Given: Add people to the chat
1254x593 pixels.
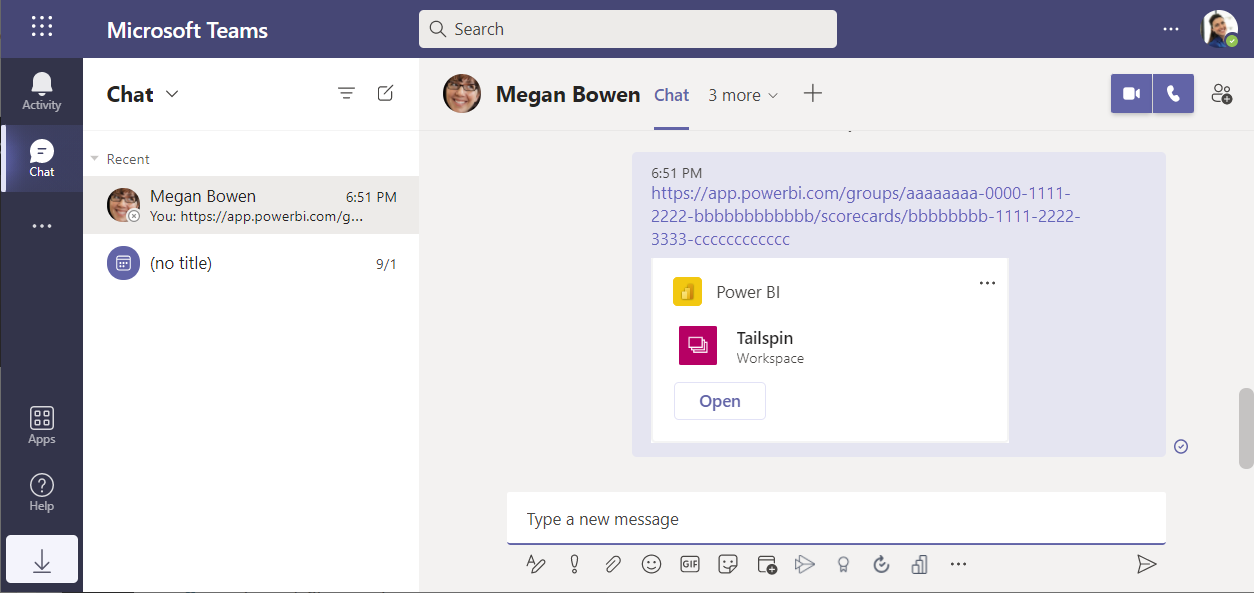Looking at the screenshot, I should [x=1221, y=93].
